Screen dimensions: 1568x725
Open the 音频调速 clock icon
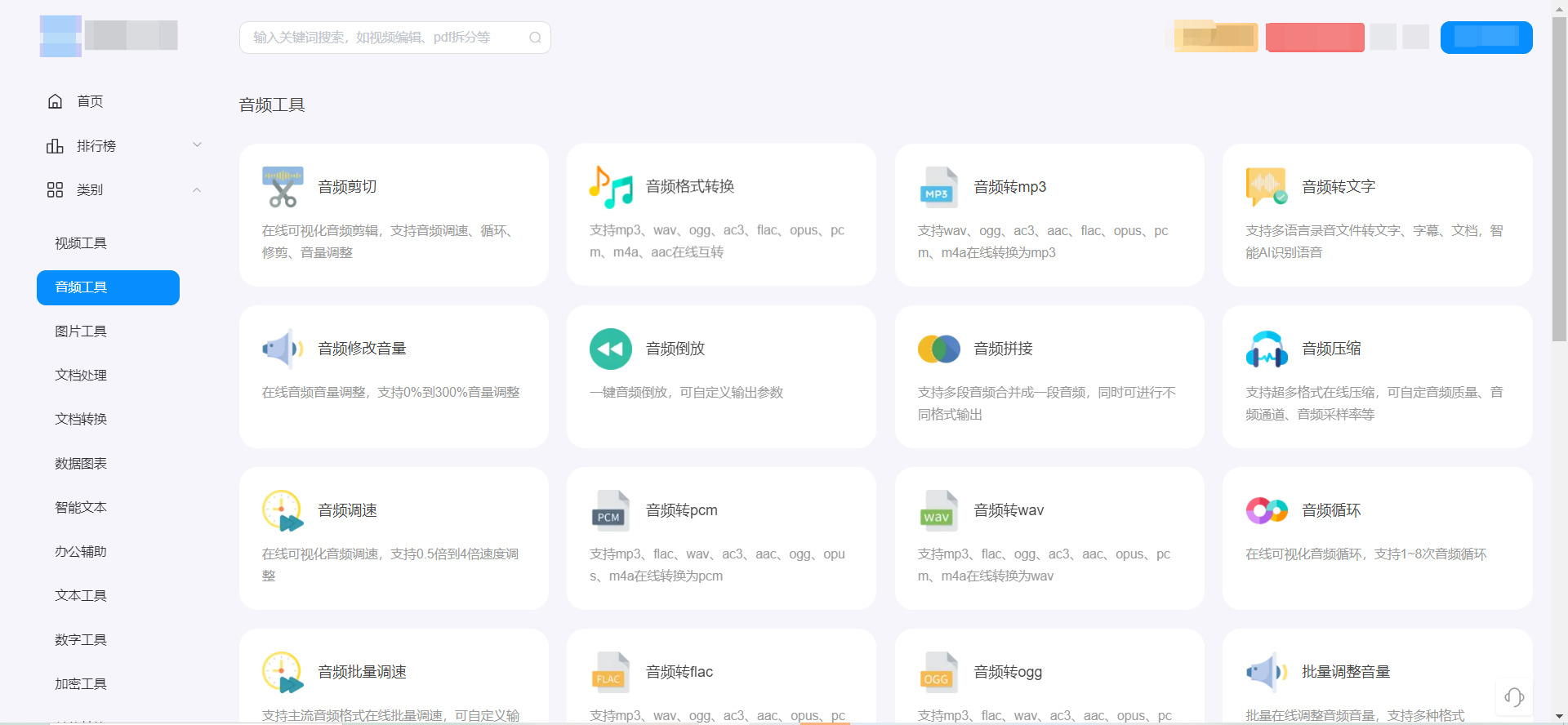tap(283, 510)
